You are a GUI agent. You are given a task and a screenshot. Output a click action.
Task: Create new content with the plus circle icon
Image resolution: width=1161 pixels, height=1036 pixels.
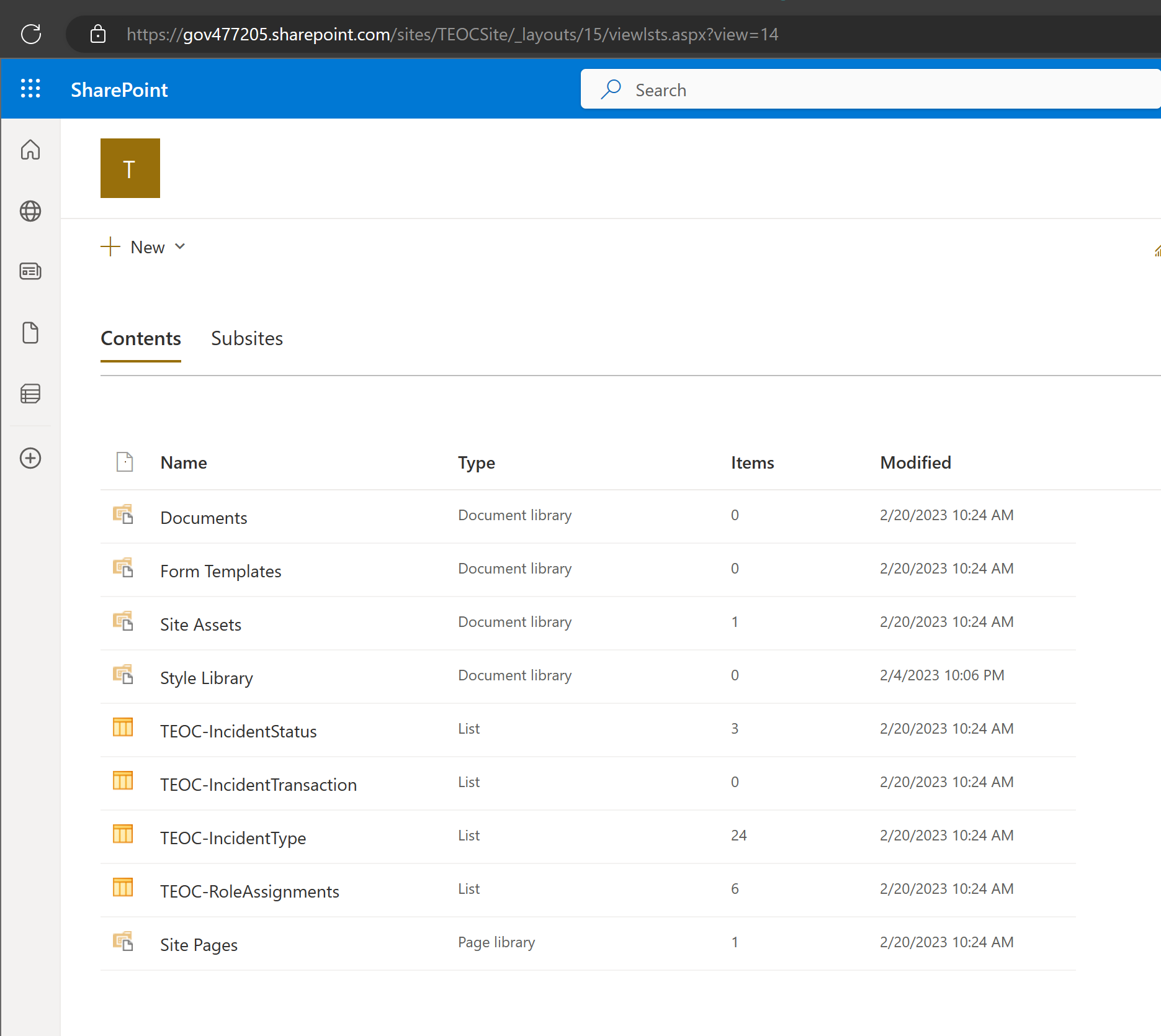coord(30,458)
